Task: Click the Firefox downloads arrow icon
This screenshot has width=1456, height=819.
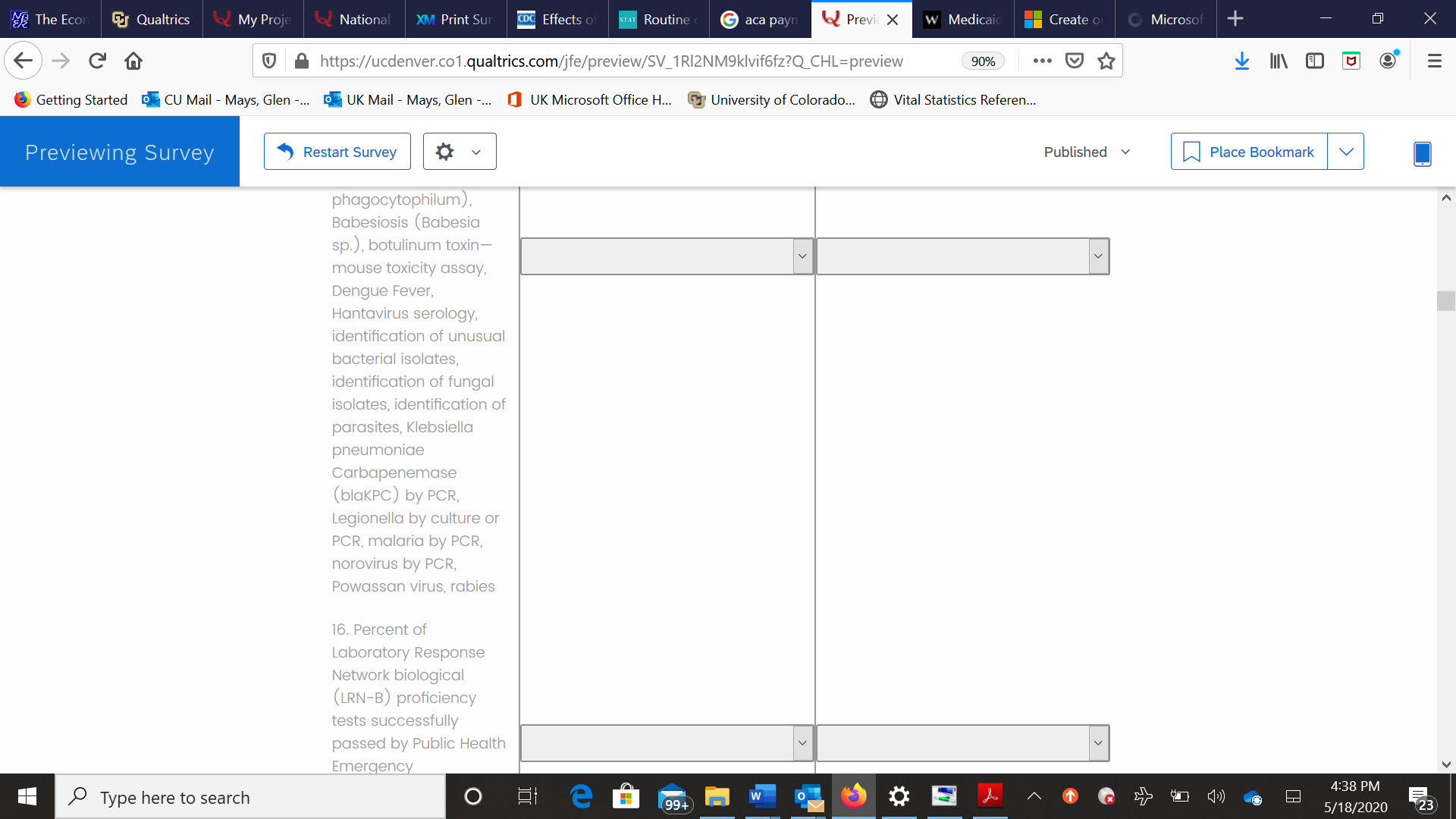Action: point(1241,61)
